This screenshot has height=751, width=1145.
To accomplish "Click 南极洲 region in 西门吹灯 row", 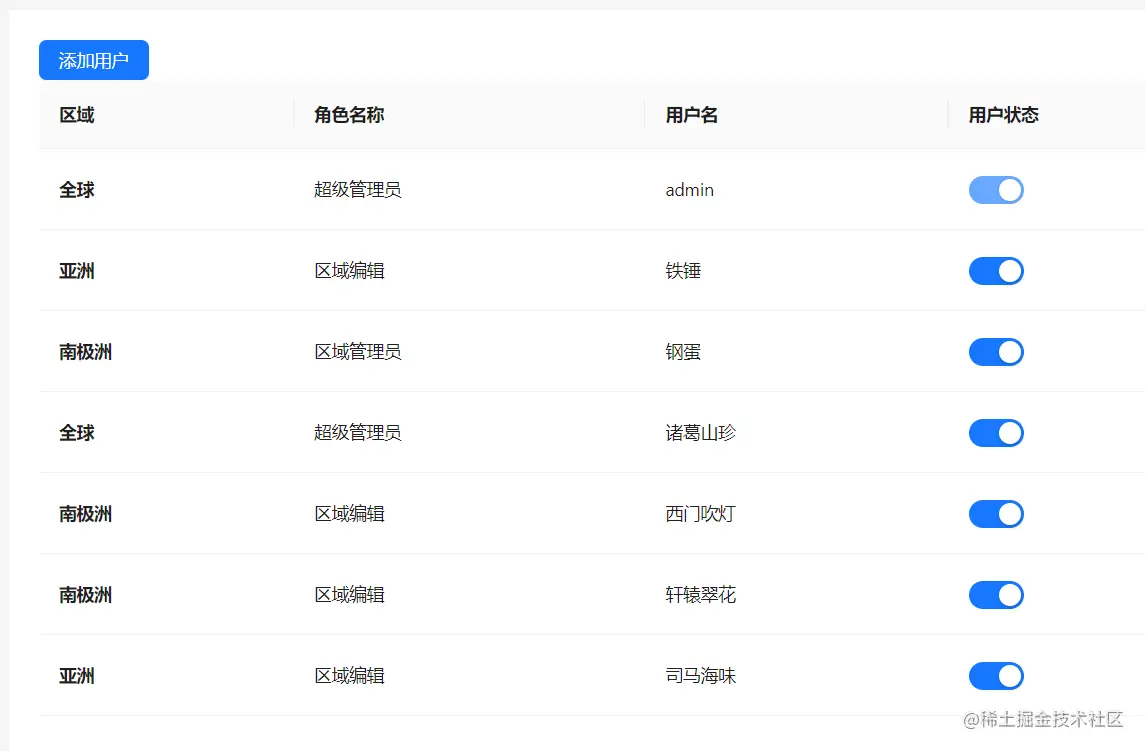I will [x=85, y=514].
